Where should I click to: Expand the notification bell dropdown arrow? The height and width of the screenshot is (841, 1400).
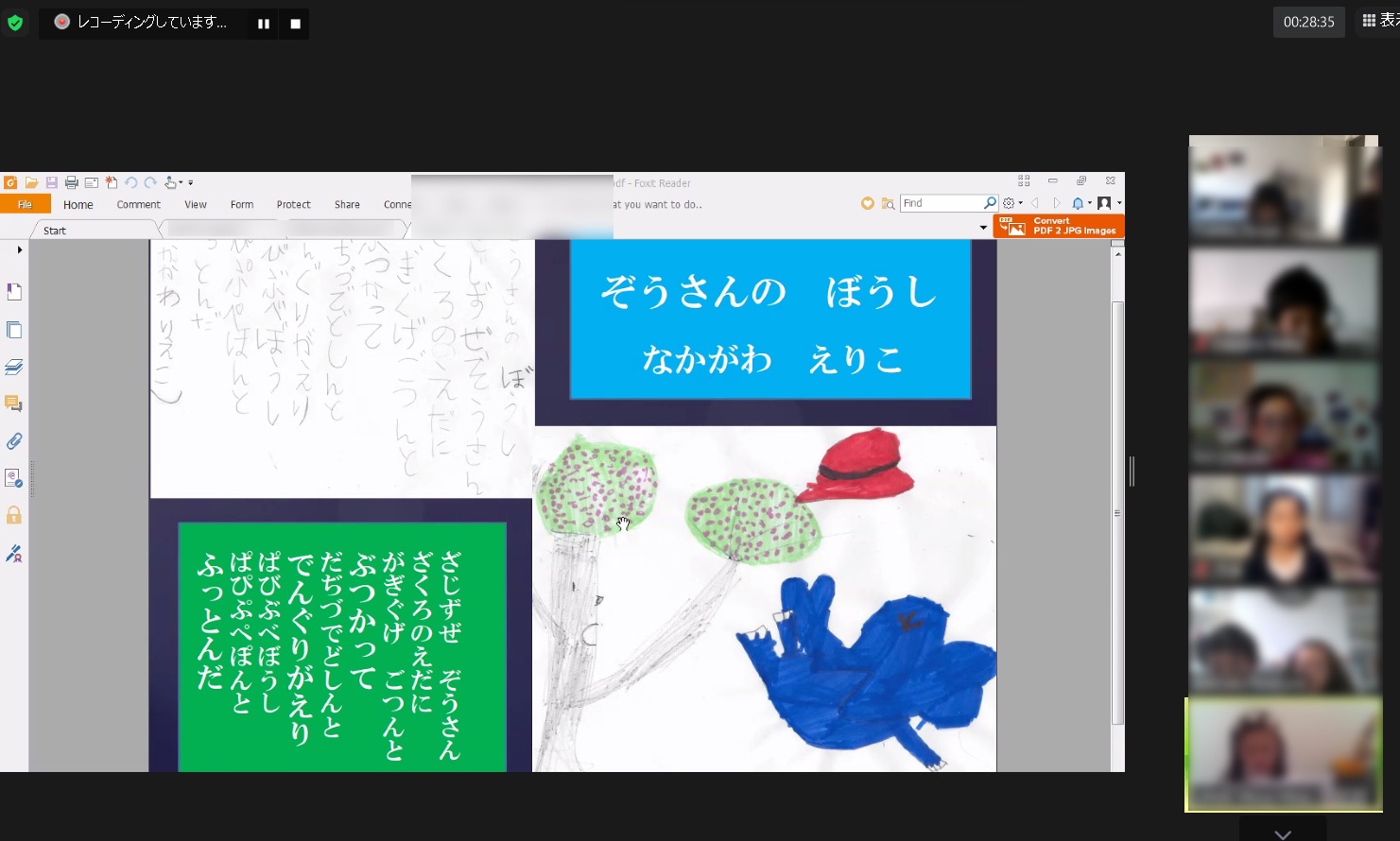coord(1089,203)
